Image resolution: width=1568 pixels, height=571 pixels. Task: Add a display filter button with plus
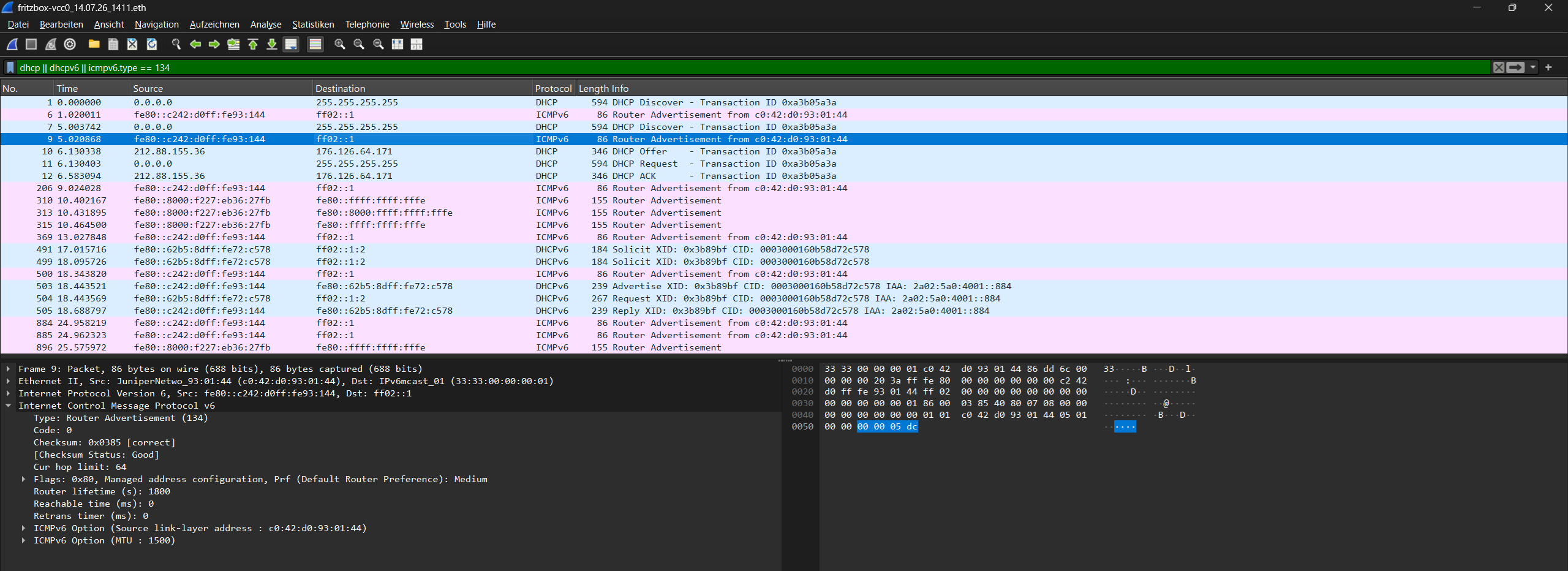tap(1548, 67)
